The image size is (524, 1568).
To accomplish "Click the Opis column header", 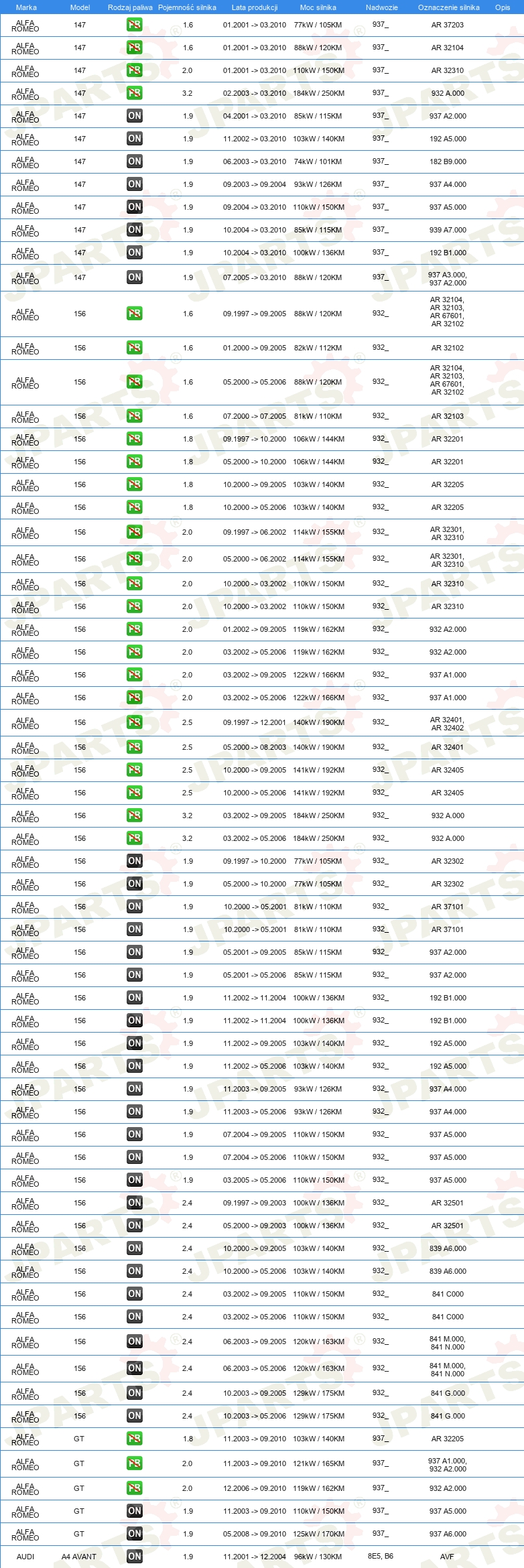I will (503, 7).
